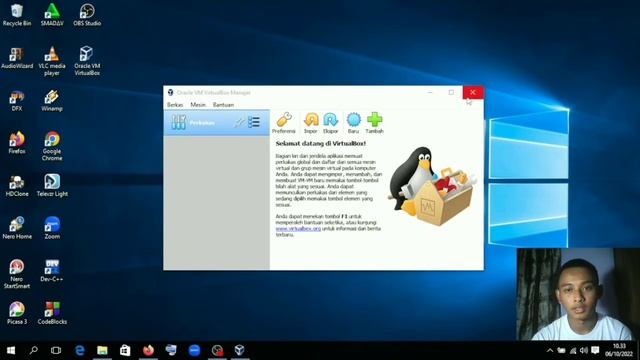Switch to Firefox on the taskbar

(x=148, y=350)
